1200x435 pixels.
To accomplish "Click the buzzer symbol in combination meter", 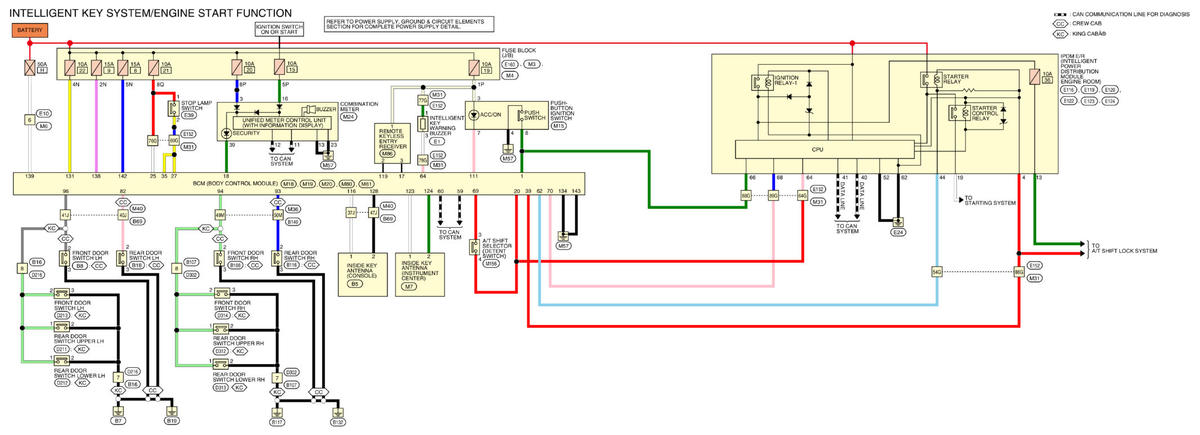I will [309, 109].
